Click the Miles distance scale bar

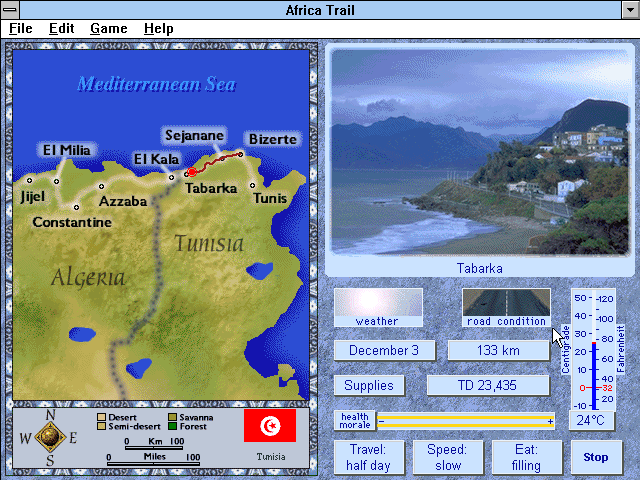pyautogui.click(x=153, y=463)
